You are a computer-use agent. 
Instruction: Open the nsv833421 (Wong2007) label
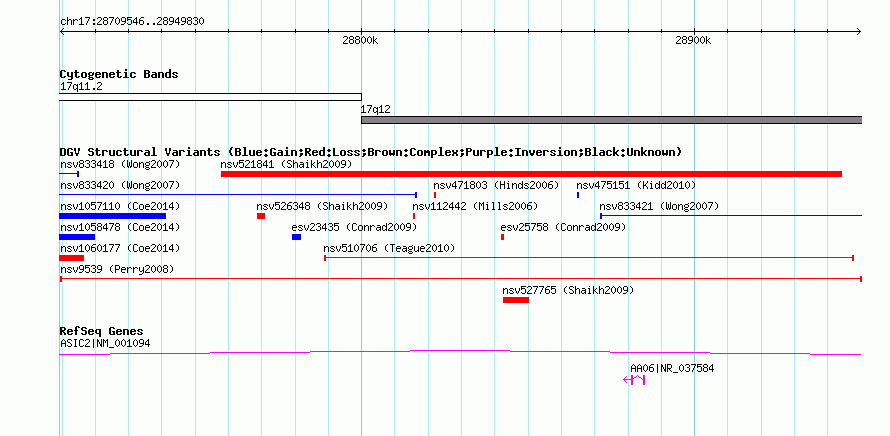click(659, 206)
